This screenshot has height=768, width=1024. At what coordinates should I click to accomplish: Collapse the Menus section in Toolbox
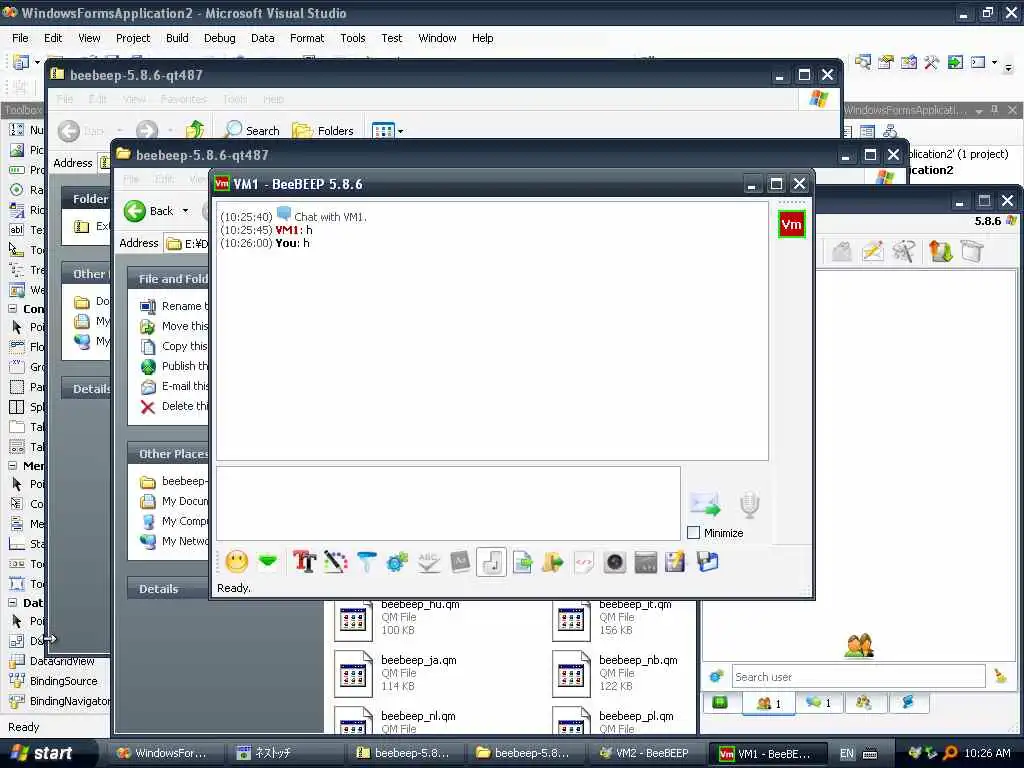pos(12,466)
